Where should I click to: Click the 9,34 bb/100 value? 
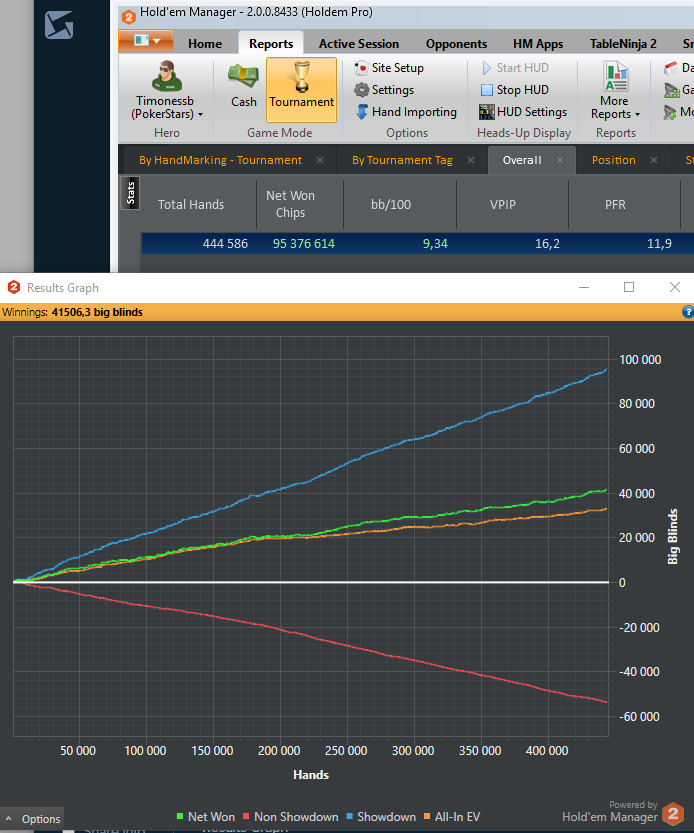pos(435,244)
